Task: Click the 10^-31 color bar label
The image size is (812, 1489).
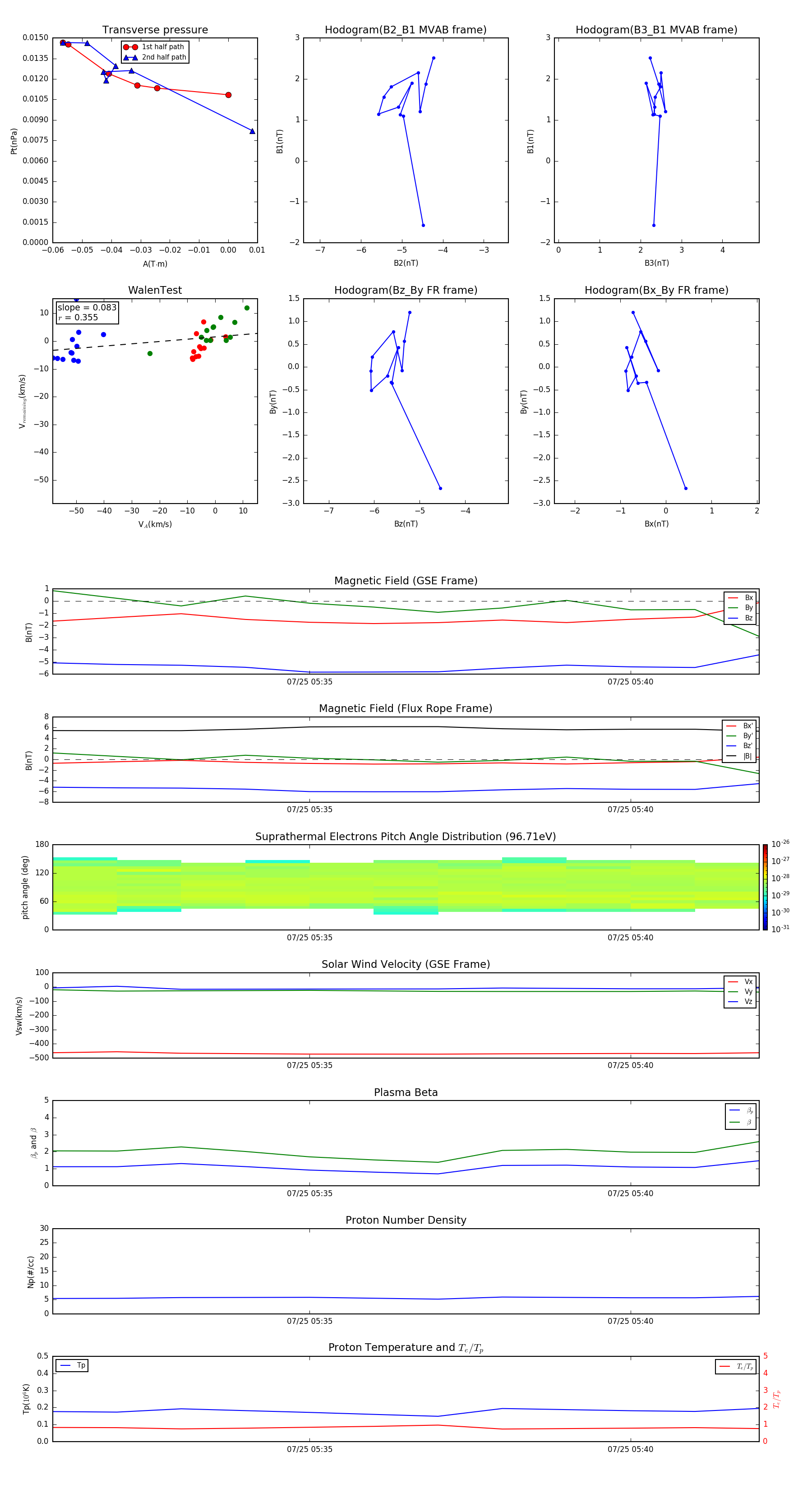Action: tap(780, 929)
